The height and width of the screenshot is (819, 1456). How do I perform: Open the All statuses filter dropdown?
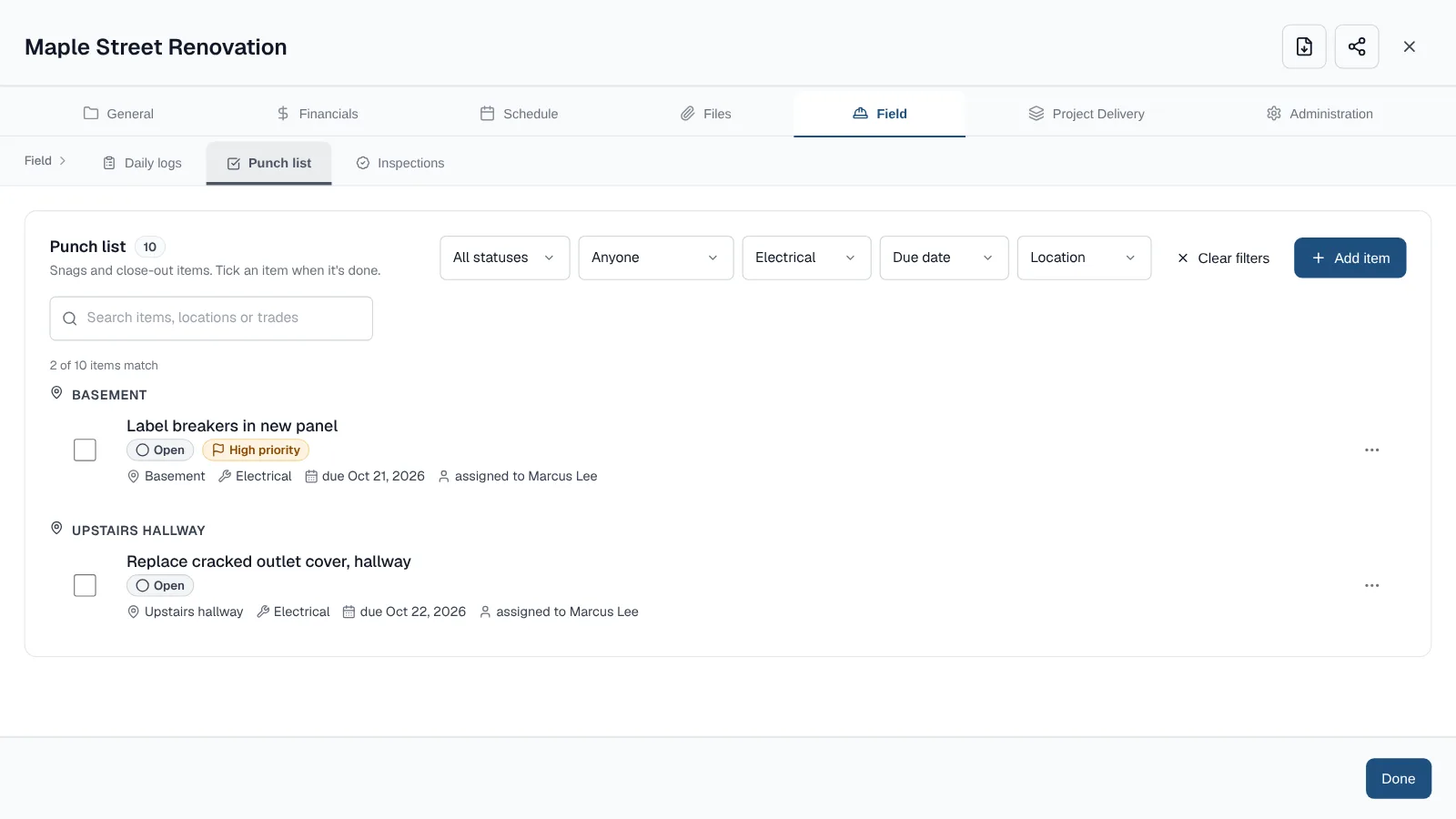505,258
